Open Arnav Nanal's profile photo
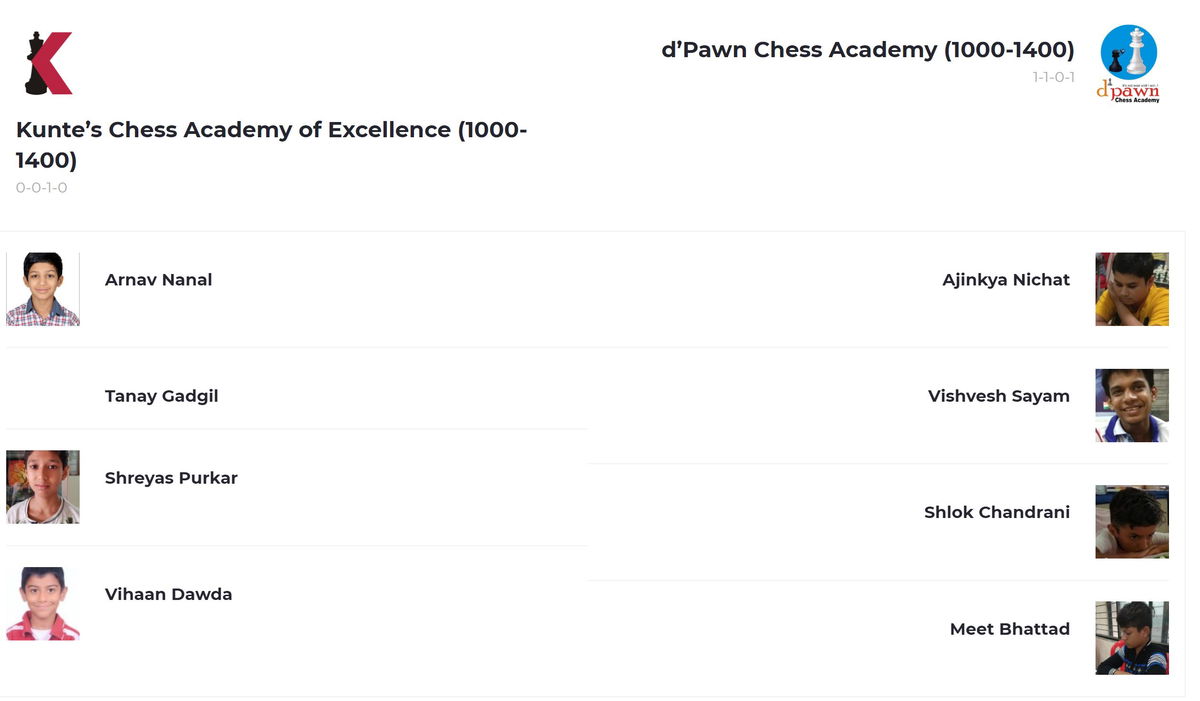Image resolution: width=1200 pixels, height=701 pixels. click(x=43, y=289)
